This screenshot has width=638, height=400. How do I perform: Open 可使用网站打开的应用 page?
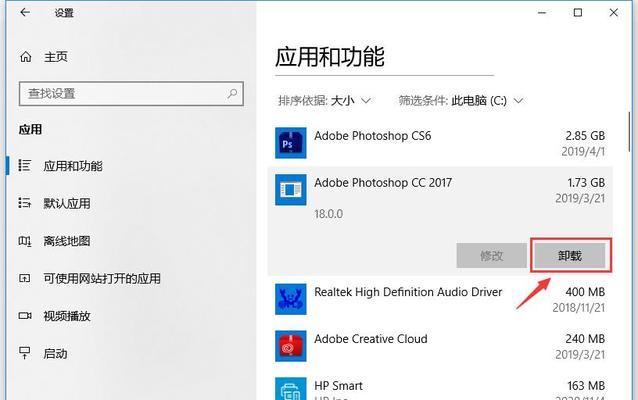pyautogui.click(x=102, y=278)
